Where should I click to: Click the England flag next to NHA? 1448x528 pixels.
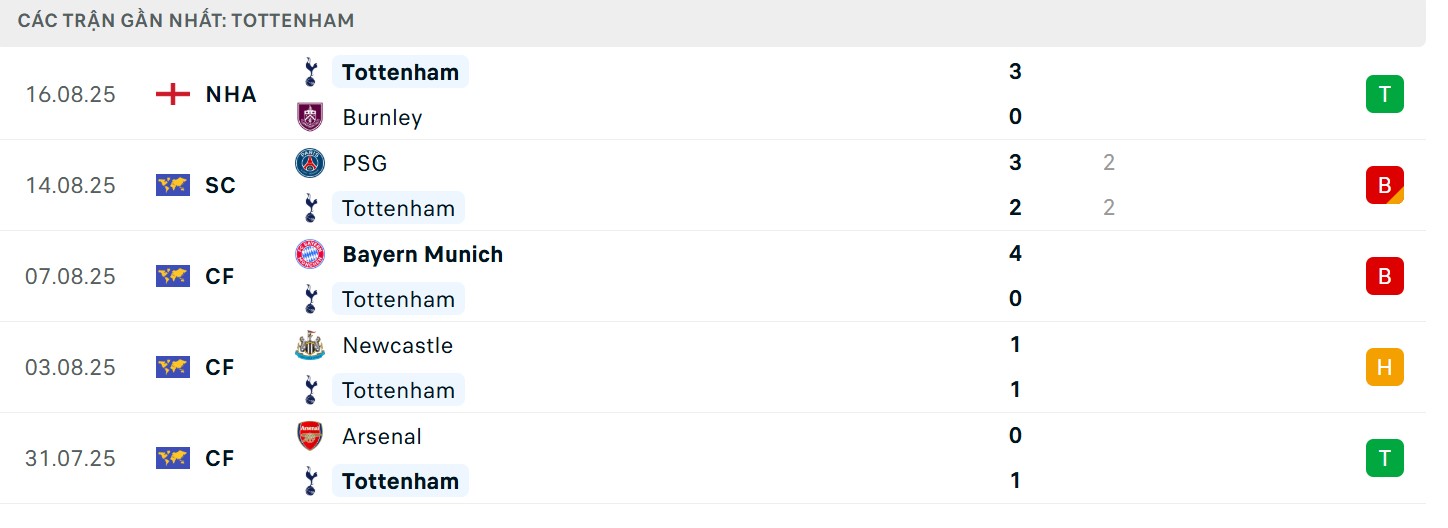pos(173,94)
